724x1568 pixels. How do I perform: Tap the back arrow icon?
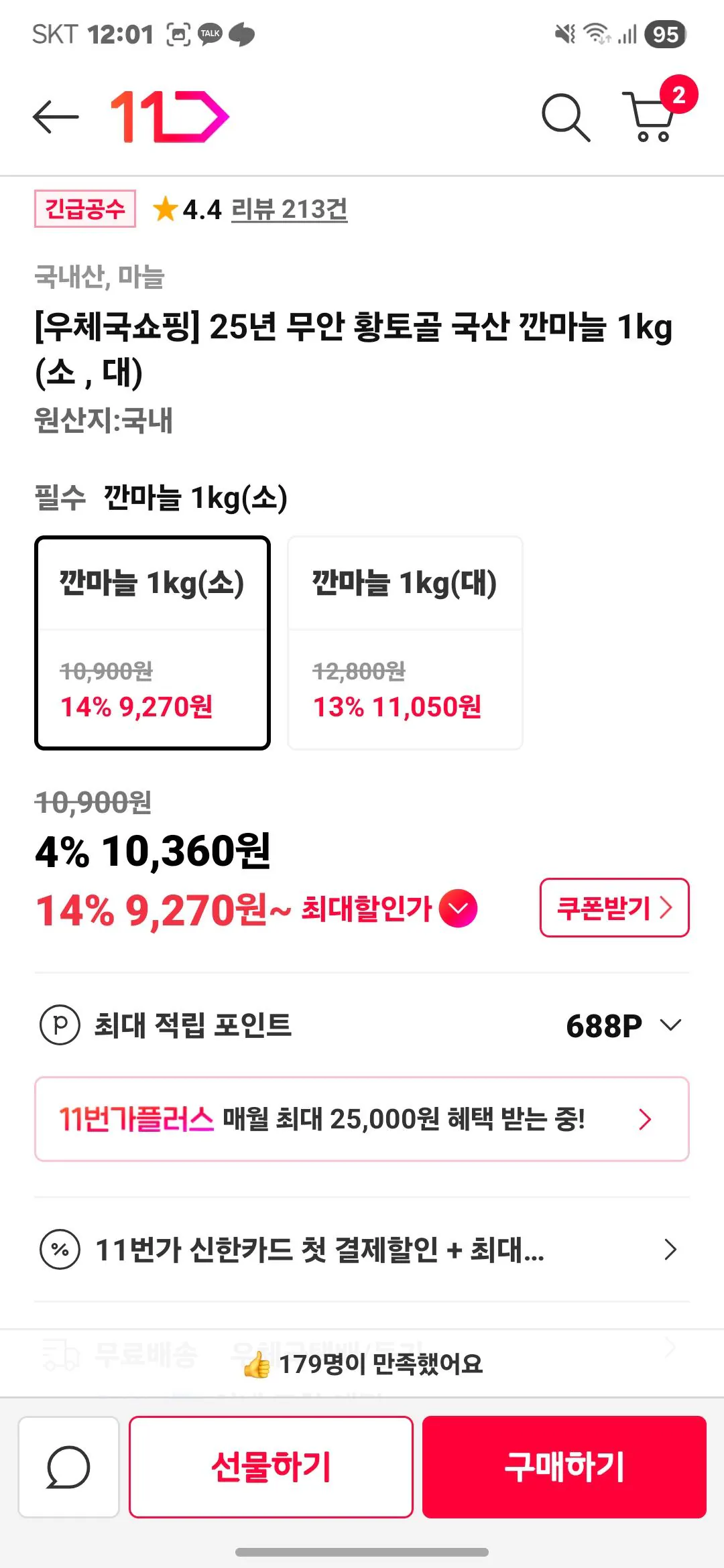56,117
